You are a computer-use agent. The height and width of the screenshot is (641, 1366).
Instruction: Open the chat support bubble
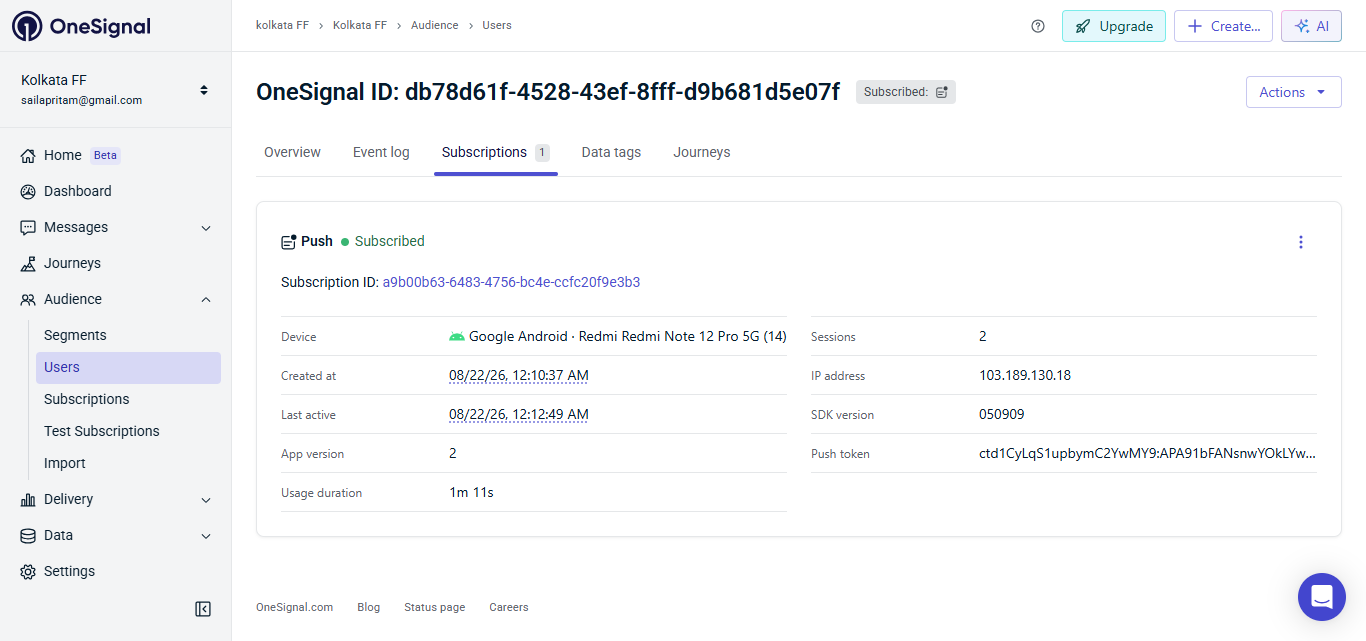(x=1322, y=597)
